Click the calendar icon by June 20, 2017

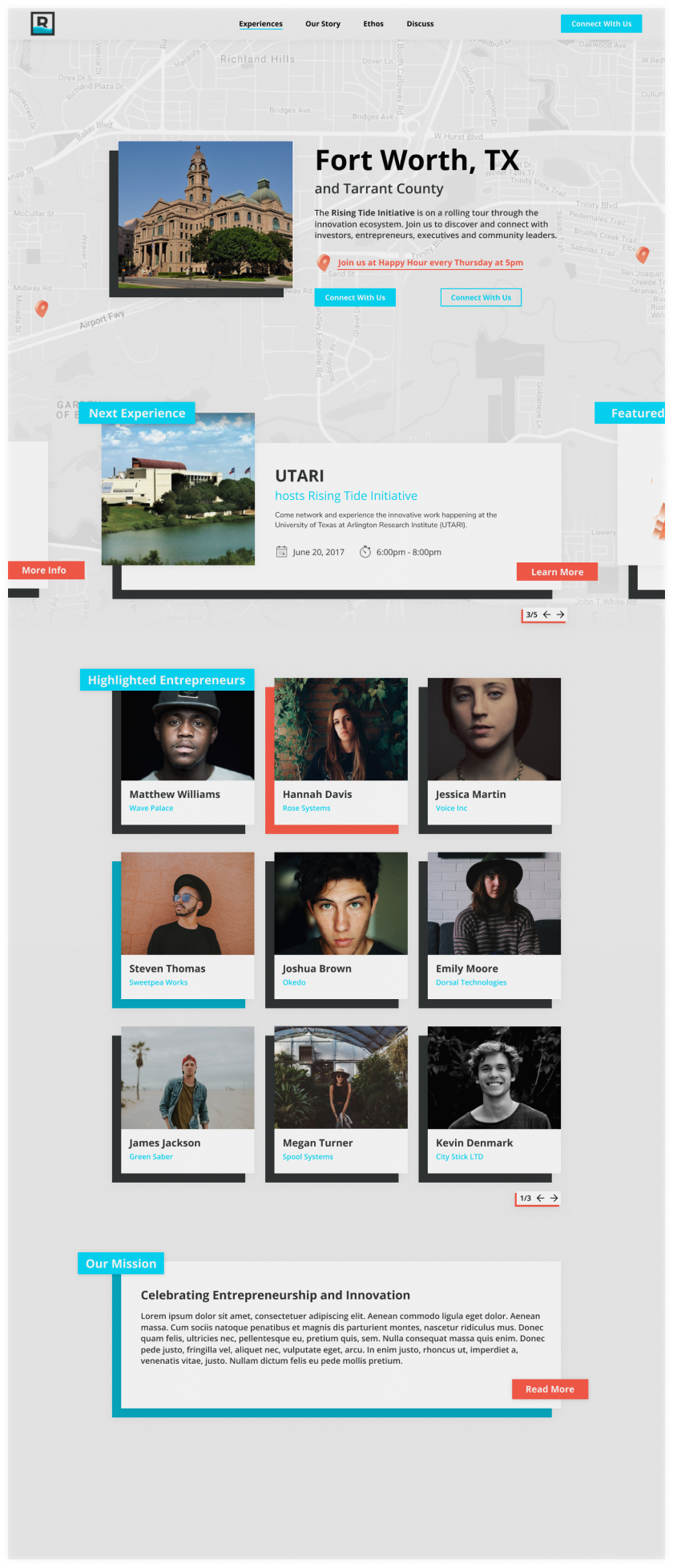281,551
